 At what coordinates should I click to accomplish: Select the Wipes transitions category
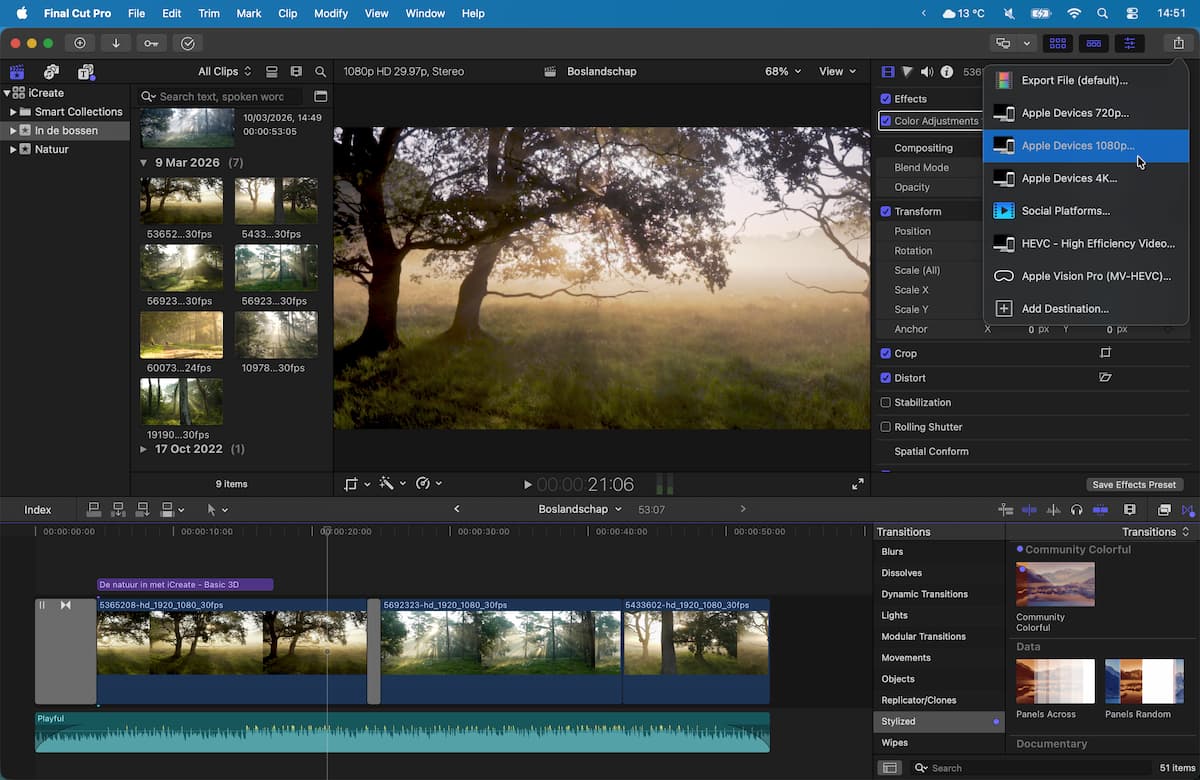[x=938, y=743]
